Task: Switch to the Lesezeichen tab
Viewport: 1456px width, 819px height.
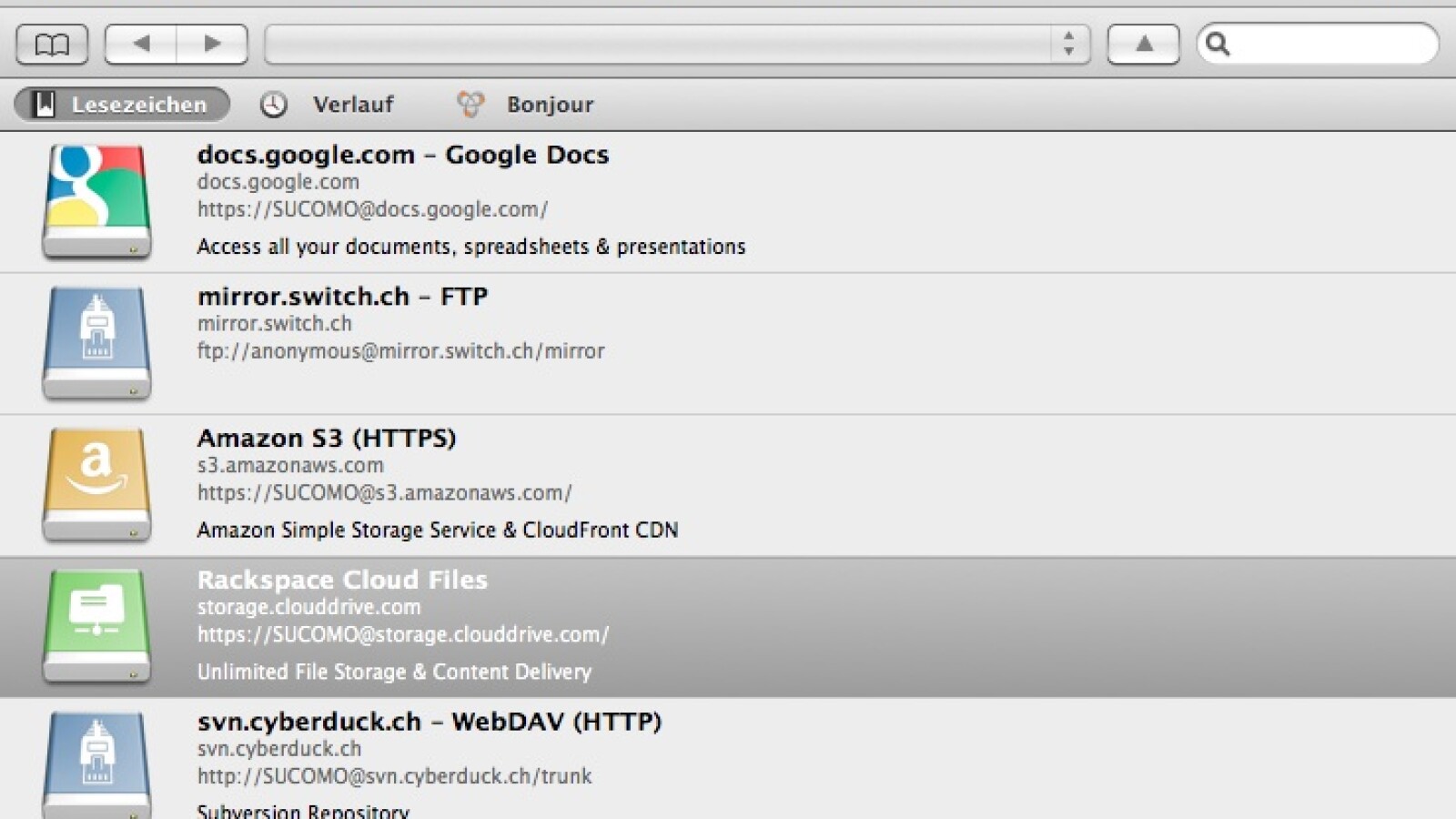Action: tap(122, 105)
